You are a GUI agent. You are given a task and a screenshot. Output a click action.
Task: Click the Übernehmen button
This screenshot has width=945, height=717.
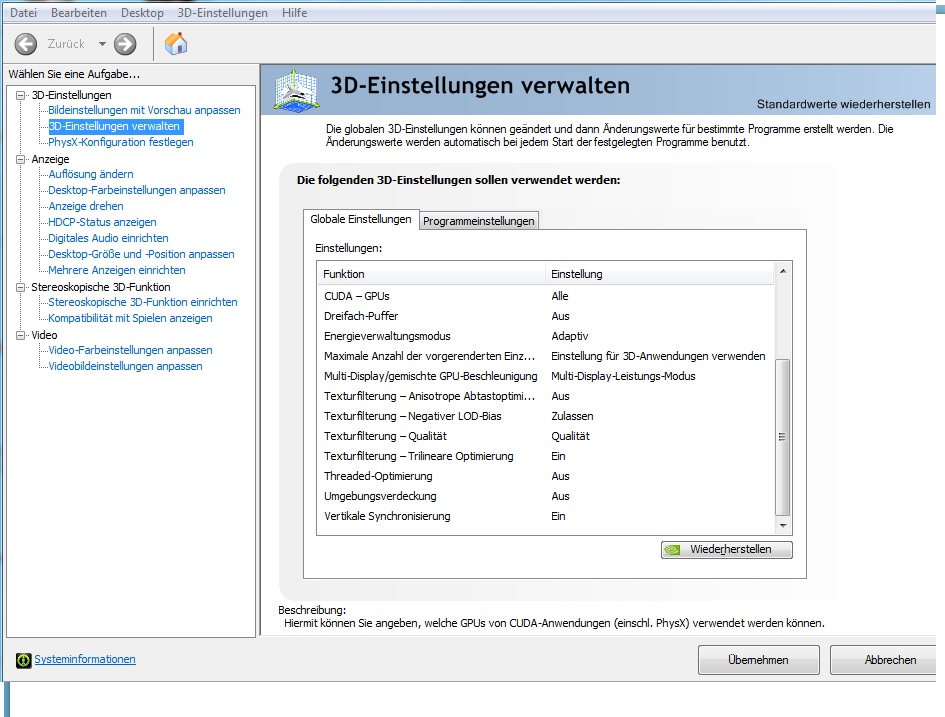pos(758,660)
